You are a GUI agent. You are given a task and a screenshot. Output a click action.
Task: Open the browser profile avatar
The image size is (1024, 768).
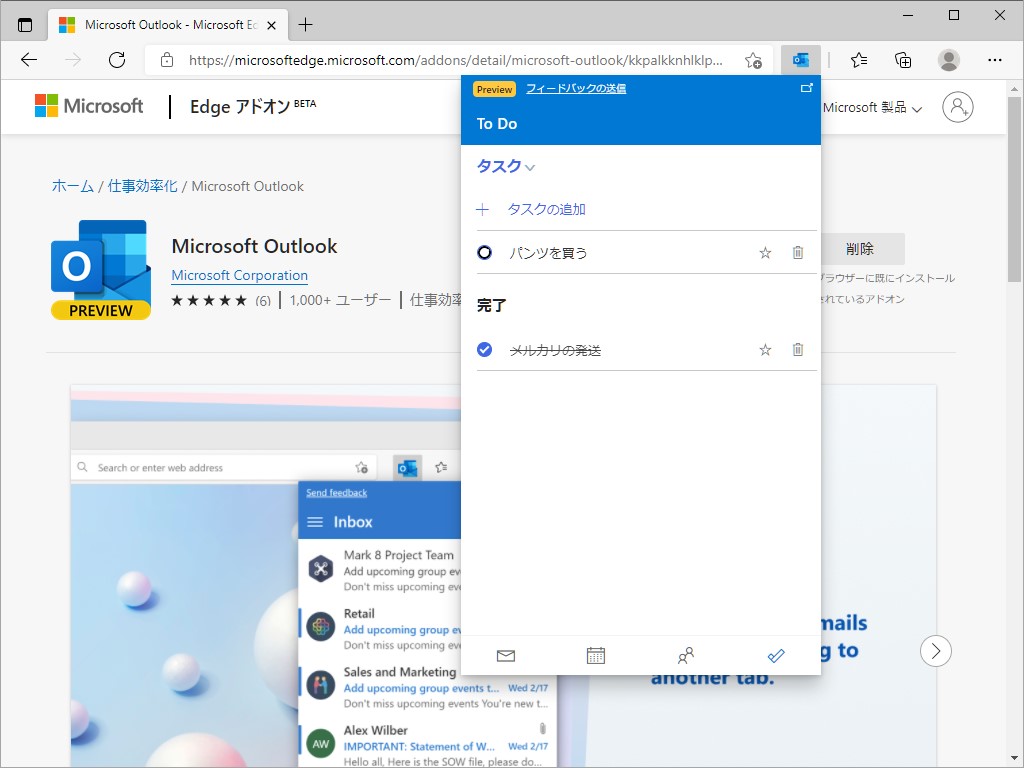pyautogui.click(x=948, y=60)
